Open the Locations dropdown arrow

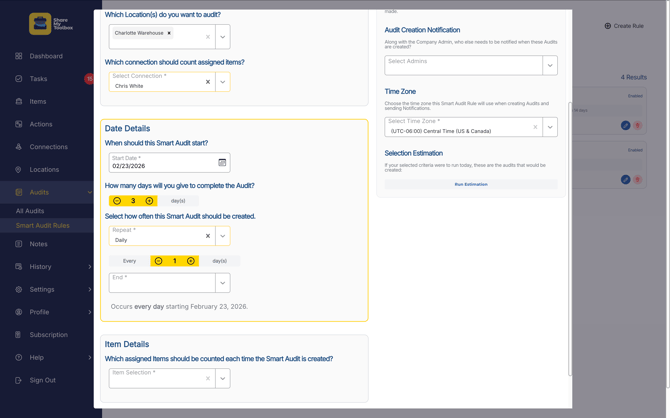(223, 37)
